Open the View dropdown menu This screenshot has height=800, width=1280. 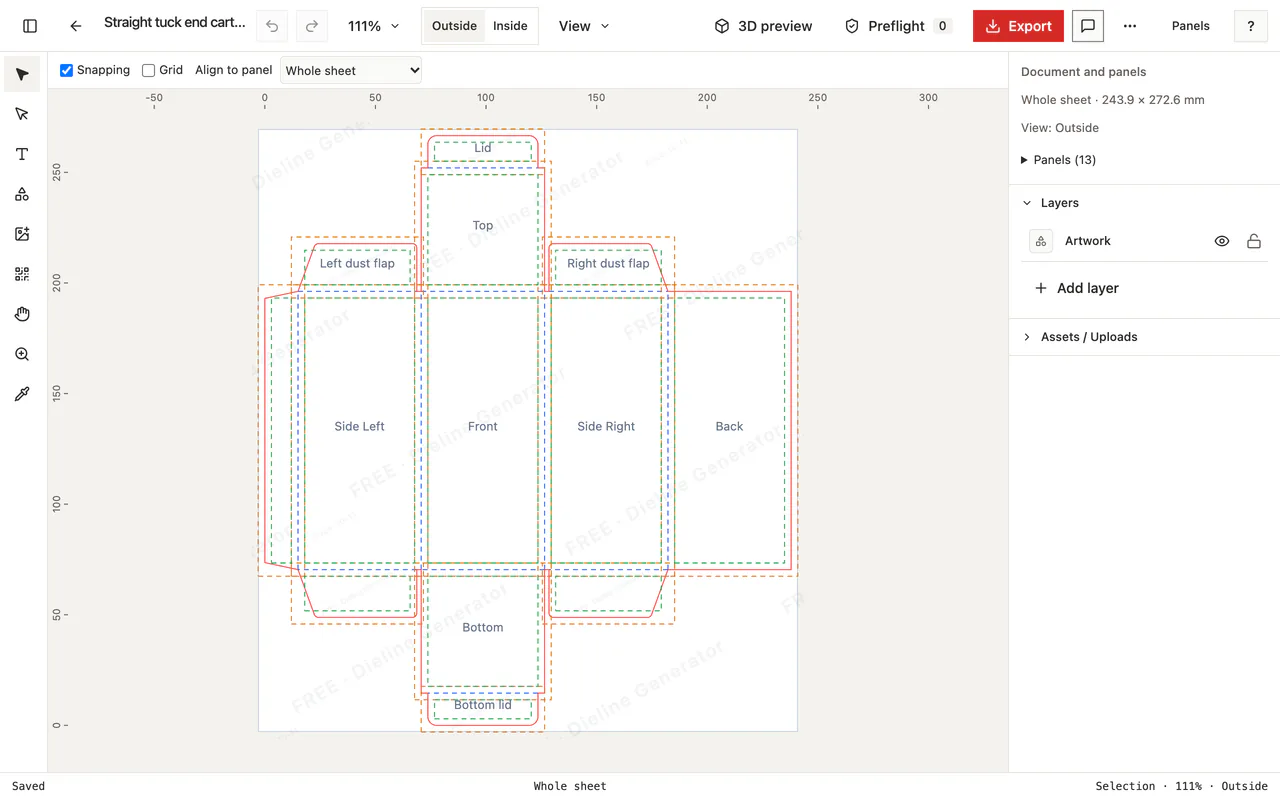point(584,26)
